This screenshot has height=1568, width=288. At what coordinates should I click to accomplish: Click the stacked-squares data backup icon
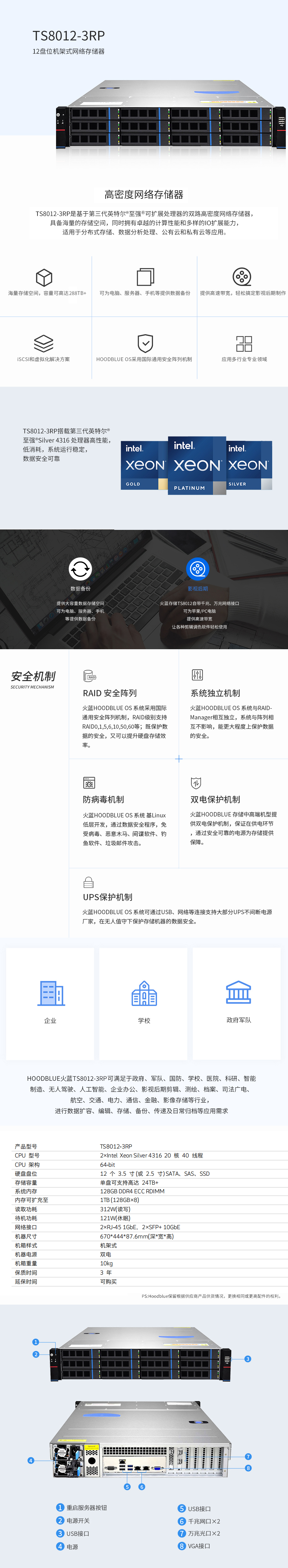pos(145,276)
